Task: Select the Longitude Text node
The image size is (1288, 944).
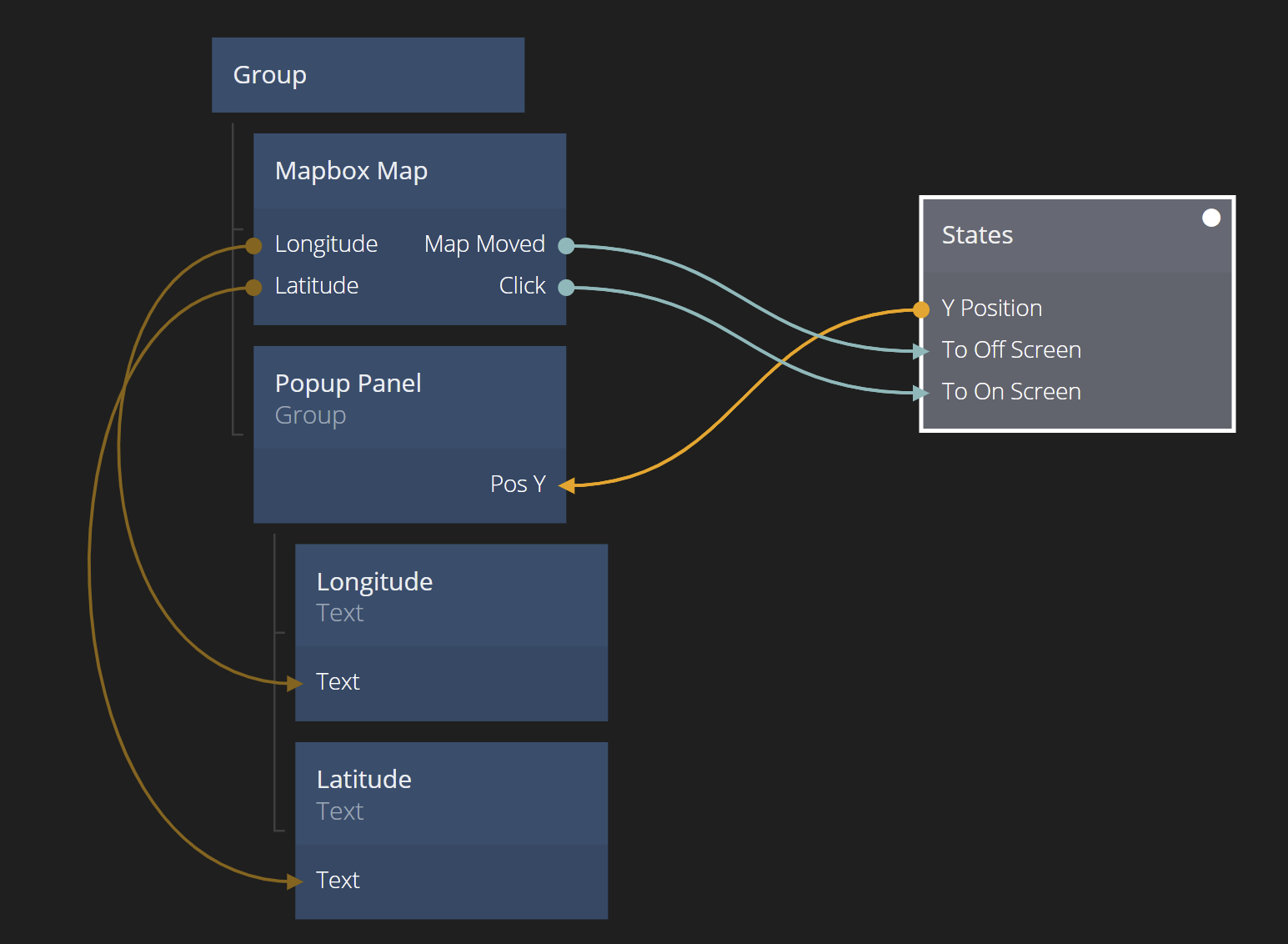Action: click(x=450, y=595)
